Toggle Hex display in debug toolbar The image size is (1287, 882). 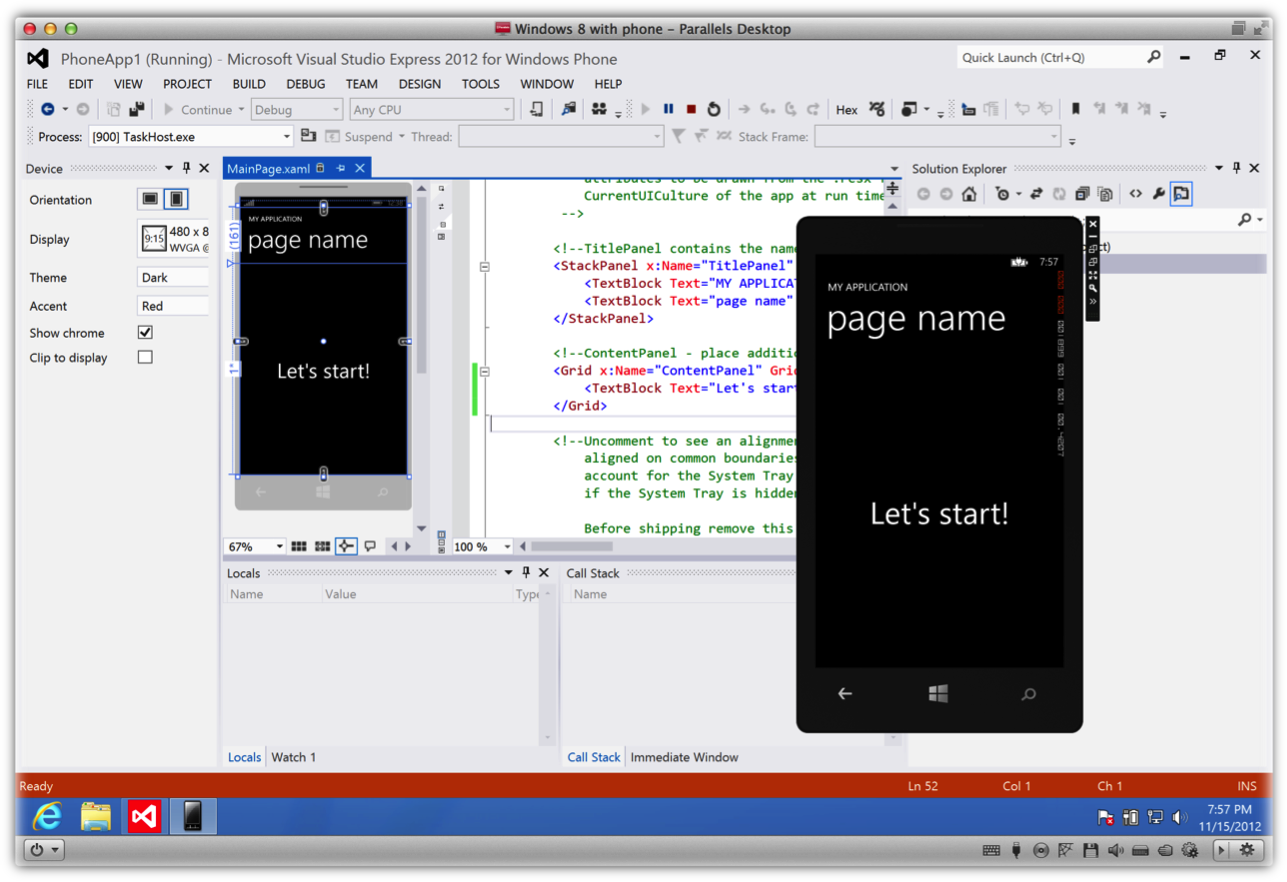(x=847, y=110)
